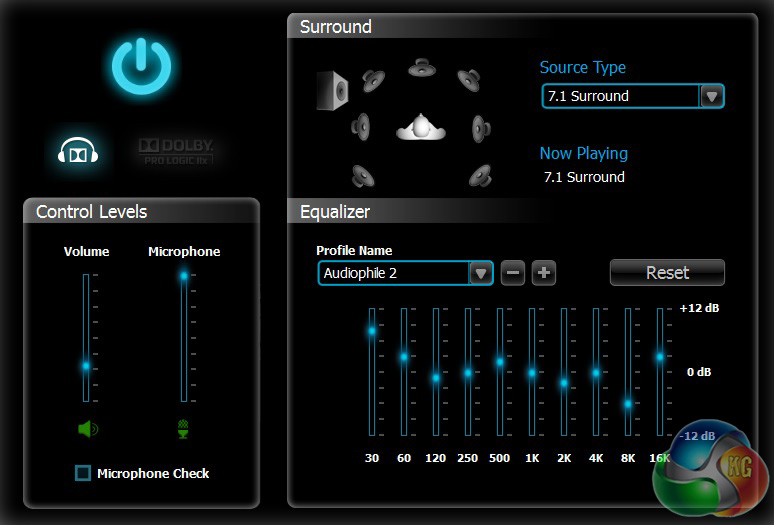Test the front left speaker icon
Viewport: 774px width, 525px height.
[x=373, y=80]
